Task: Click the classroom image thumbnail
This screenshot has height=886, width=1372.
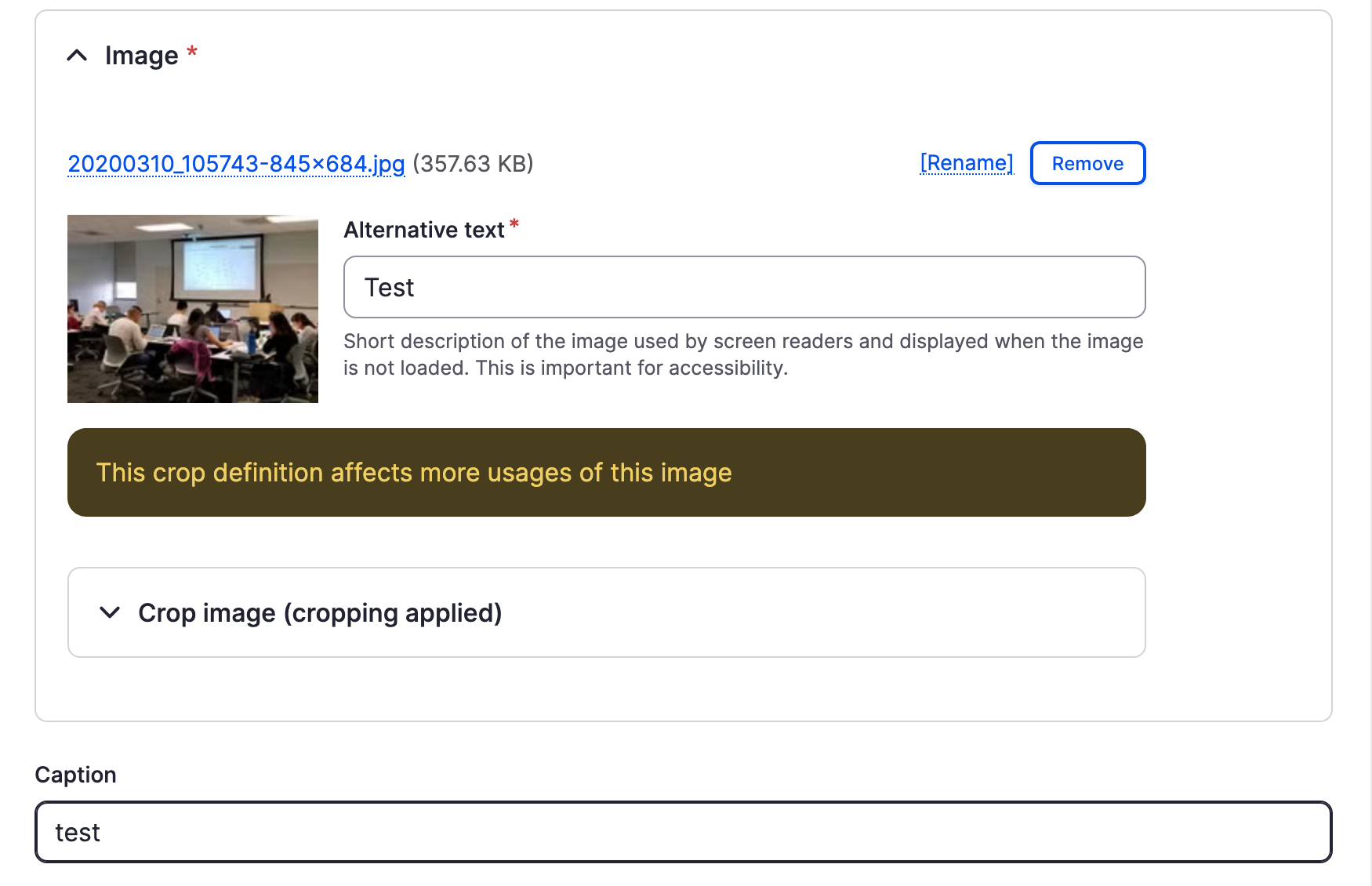Action: [x=193, y=309]
